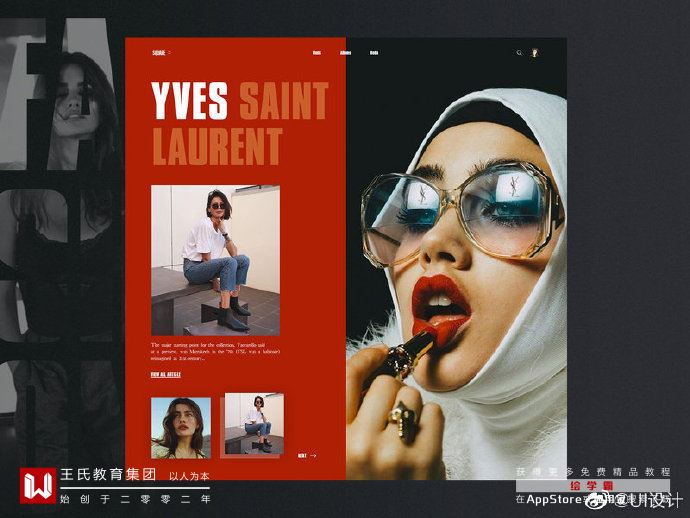Click the orange 'LAURENT' heading word
Viewport: 690px width, 518px height.
pyautogui.click(x=217, y=147)
